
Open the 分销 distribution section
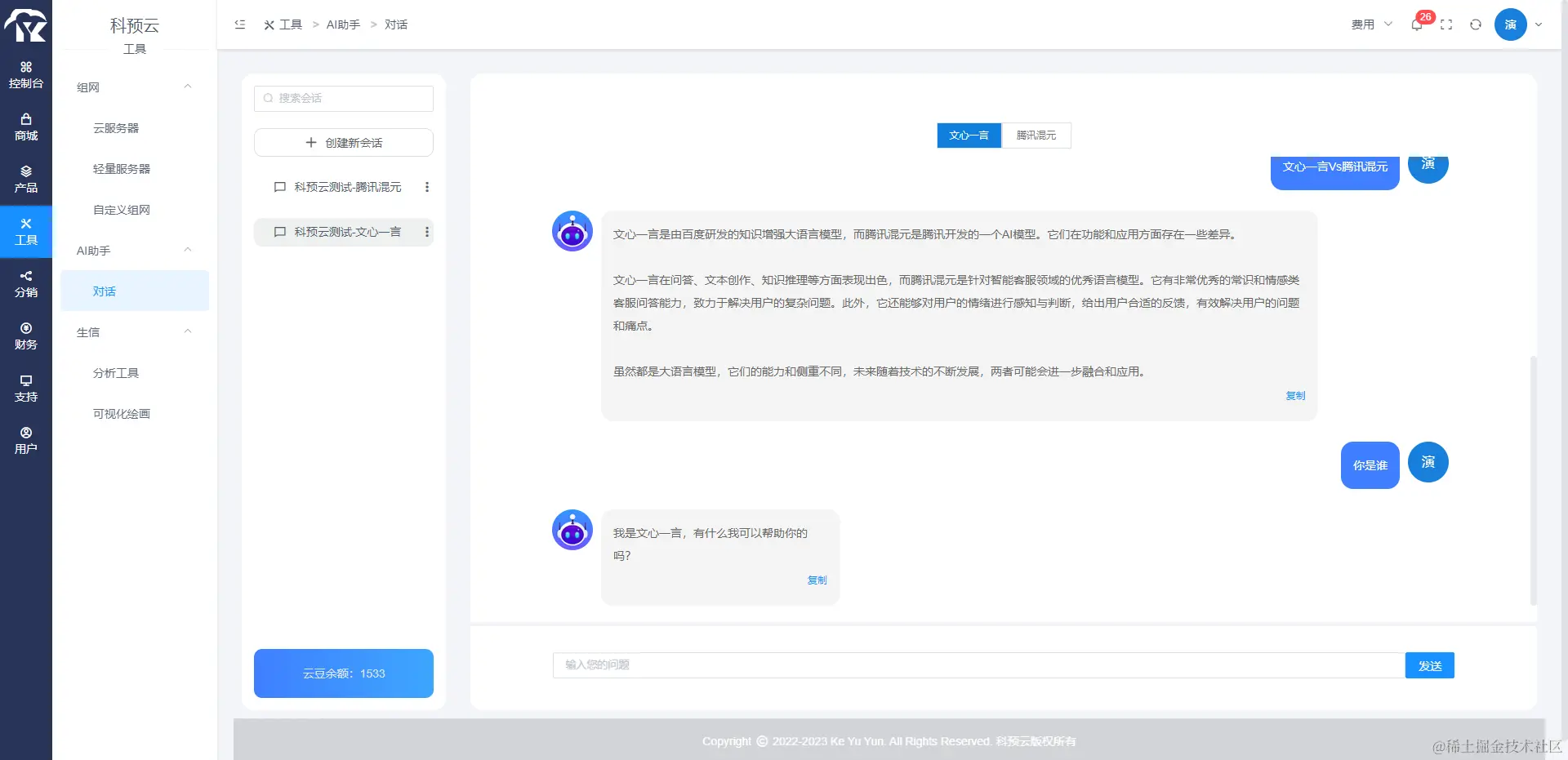(26, 284)
